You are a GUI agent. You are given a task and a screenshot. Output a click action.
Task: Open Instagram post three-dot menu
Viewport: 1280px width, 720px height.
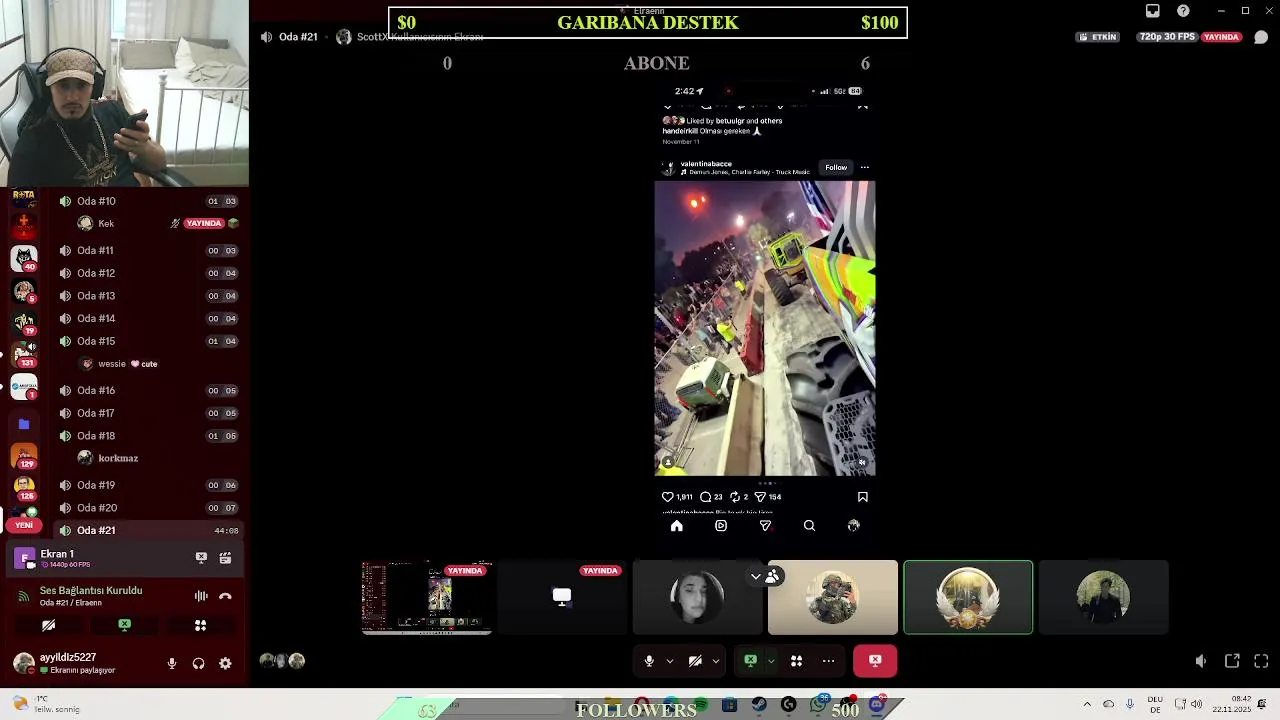click(865, 167)
